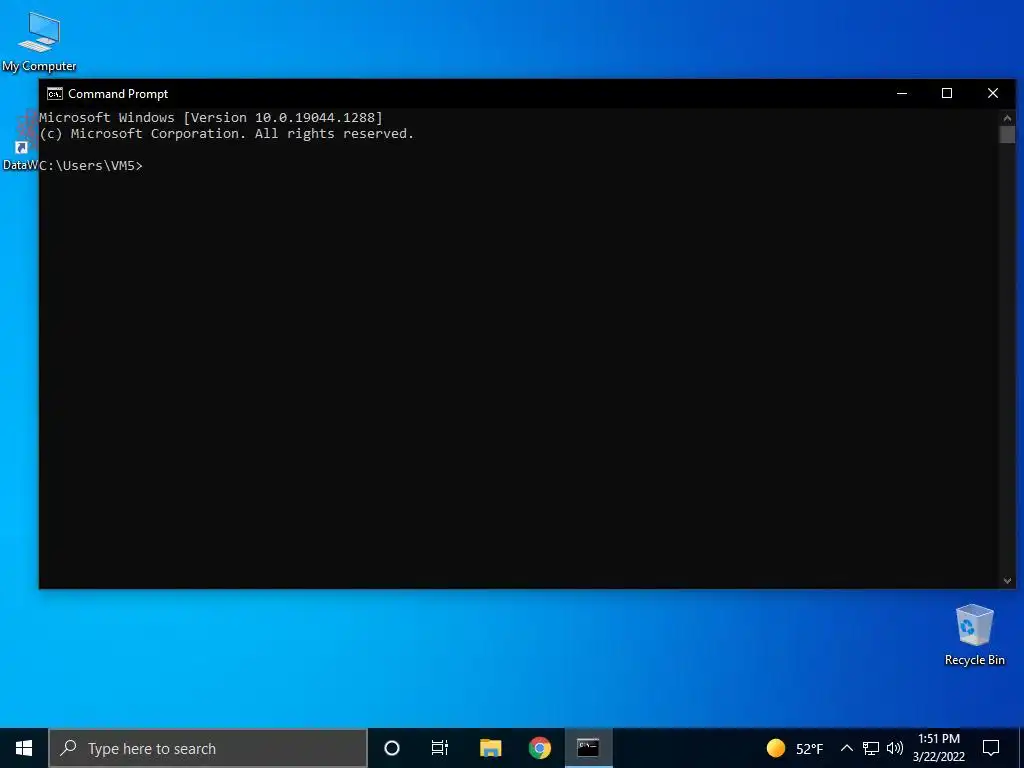Open Cortana circle icon on taskbar
Screen dimensions: 1024x768
click(x=392, y=748)
